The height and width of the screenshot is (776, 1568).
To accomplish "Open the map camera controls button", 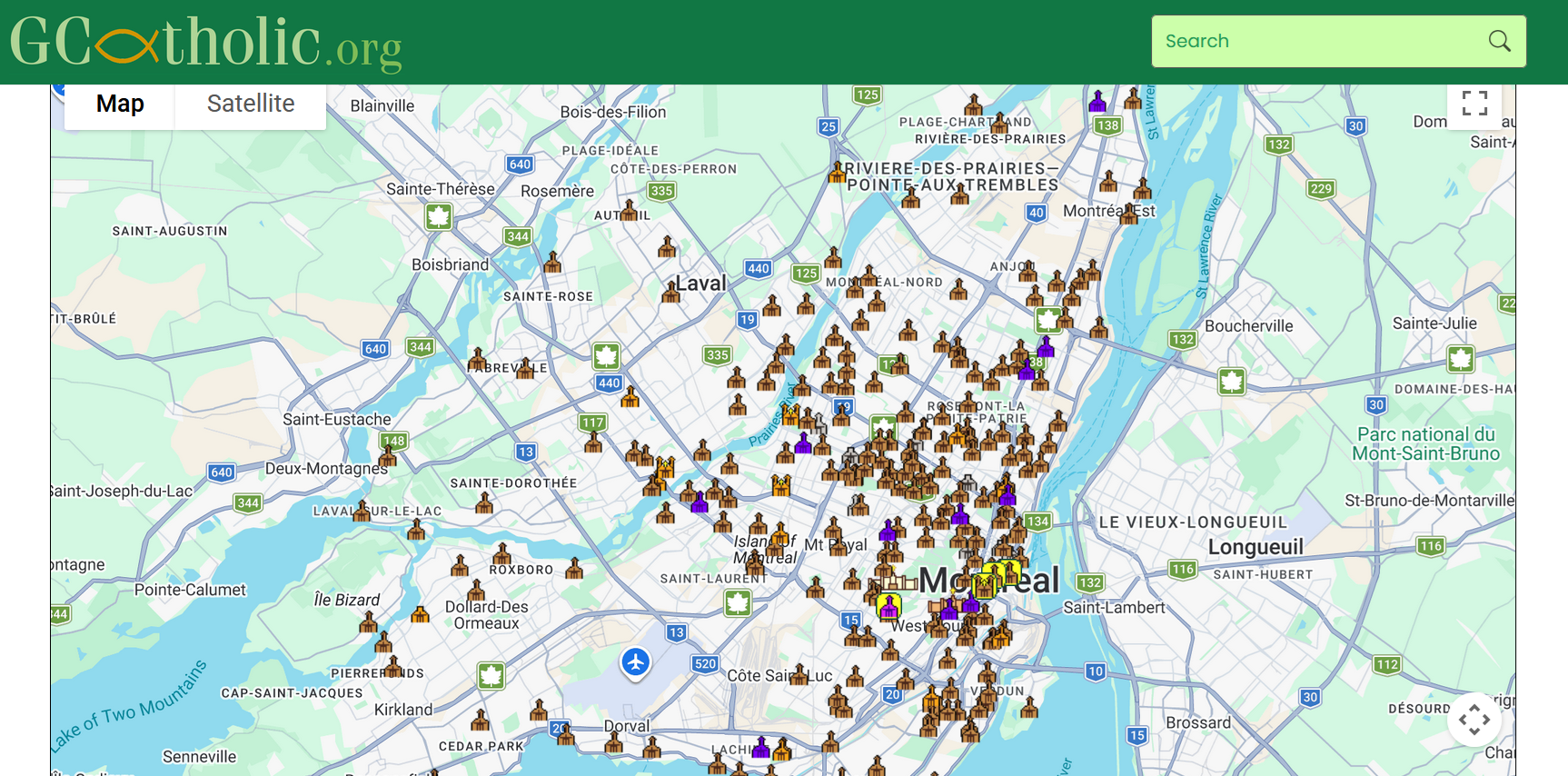I will pyautogui.click(x=1474, y=720).
